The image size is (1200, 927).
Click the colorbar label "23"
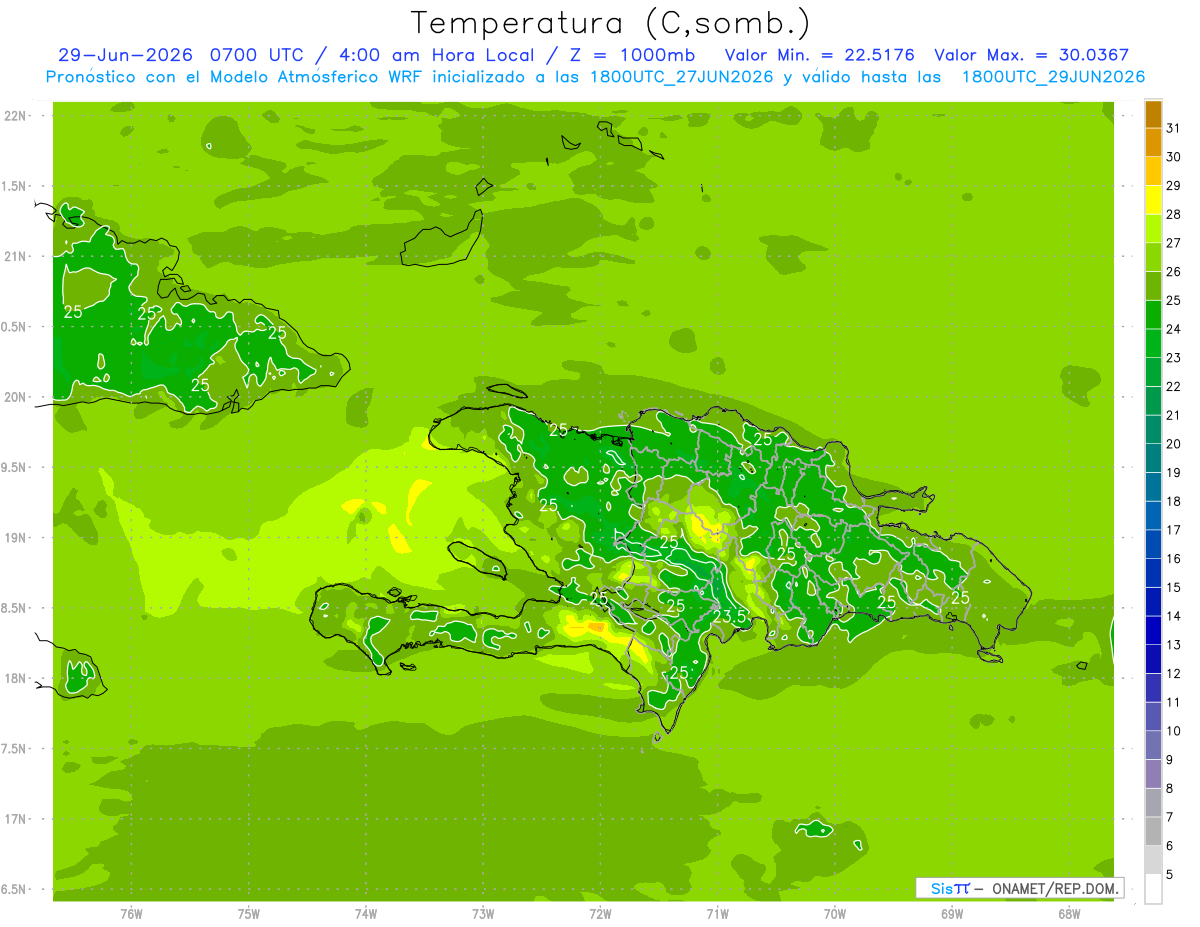(1174, 358)
